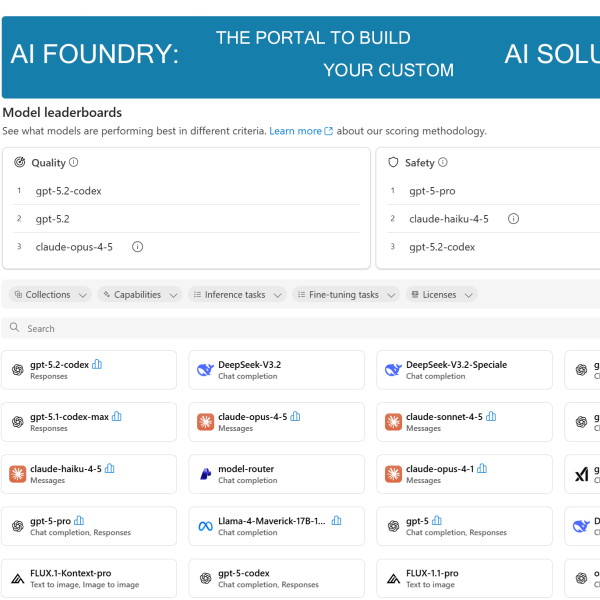Click the DeepSeek whale logo on DeepSeek-V3.2 card
Viewport: 600px width, 600px height.
click(x=205, y=370)
